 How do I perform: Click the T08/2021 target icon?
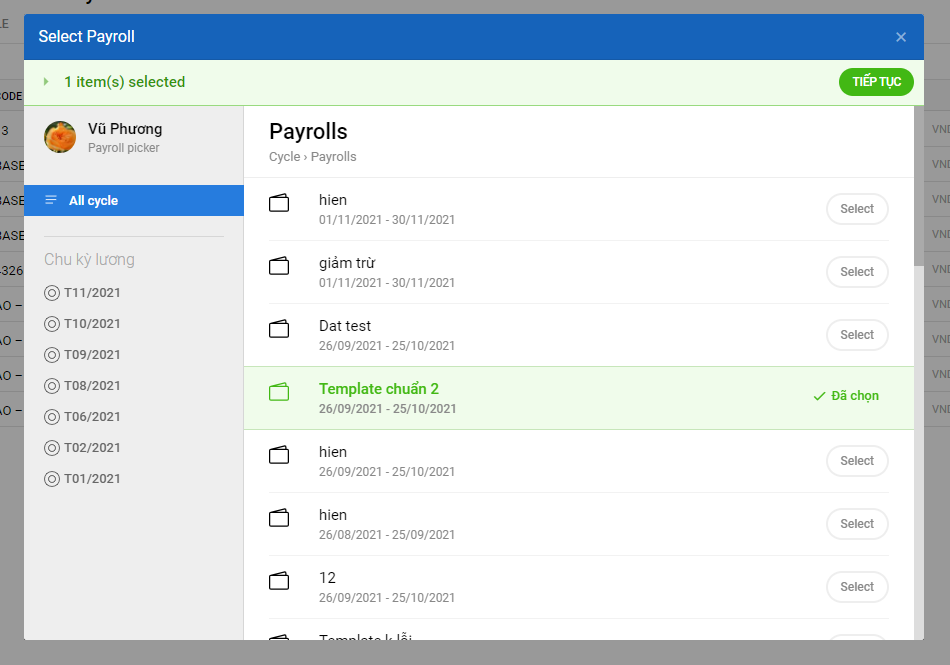pos(52,386)
